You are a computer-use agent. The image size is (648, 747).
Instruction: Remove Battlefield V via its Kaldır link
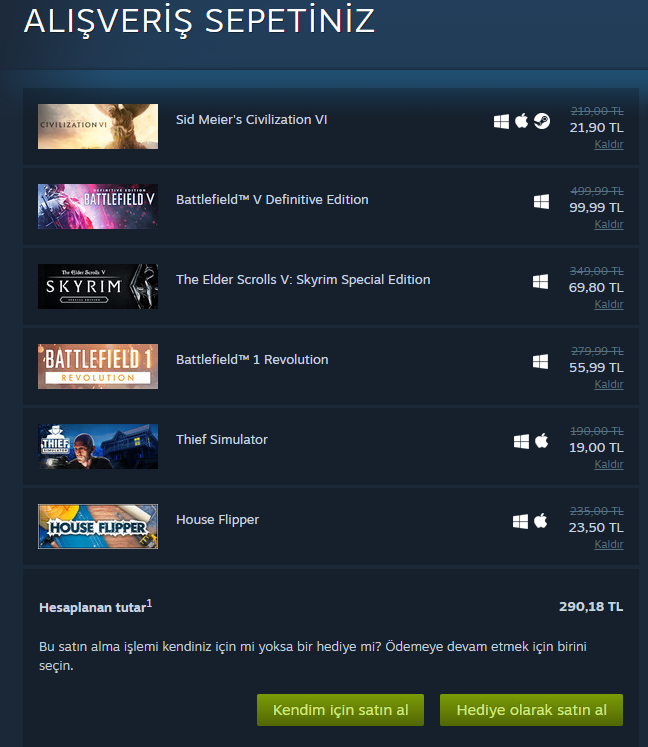click(x=609, y=224)
